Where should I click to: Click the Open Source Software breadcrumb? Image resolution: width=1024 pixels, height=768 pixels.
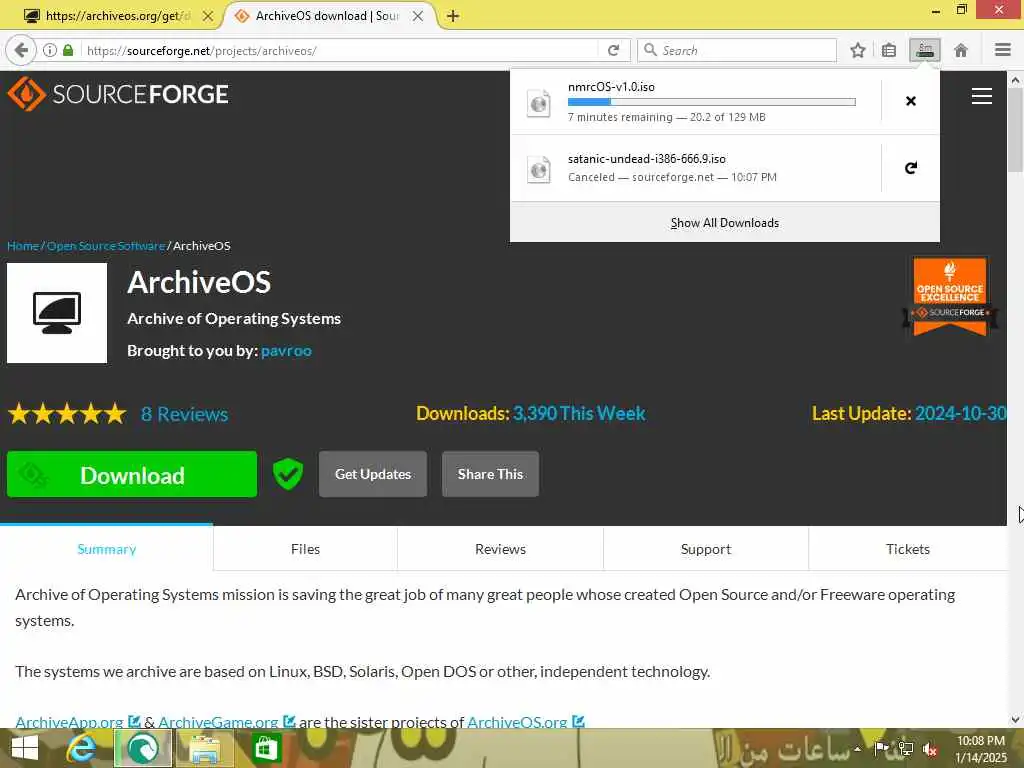coord(106,246)
